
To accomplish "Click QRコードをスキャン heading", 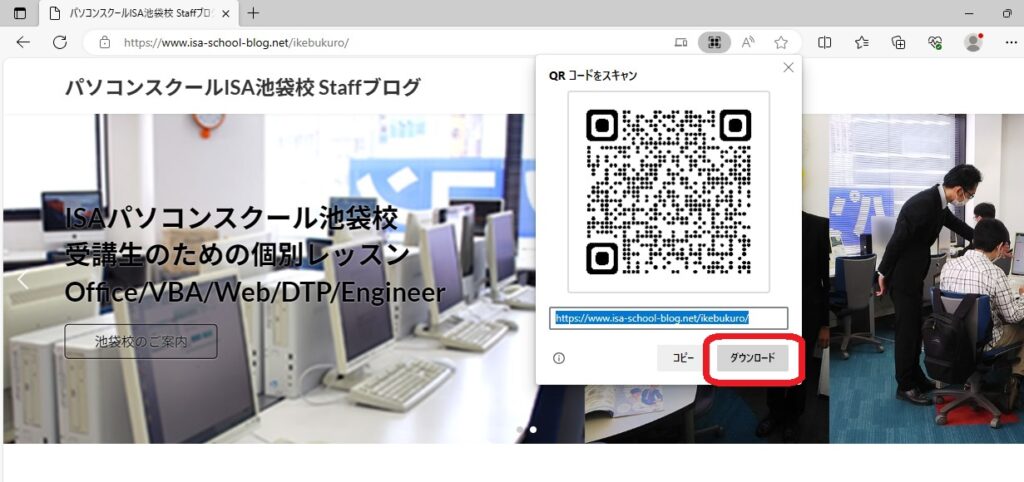I will [593, 76].
